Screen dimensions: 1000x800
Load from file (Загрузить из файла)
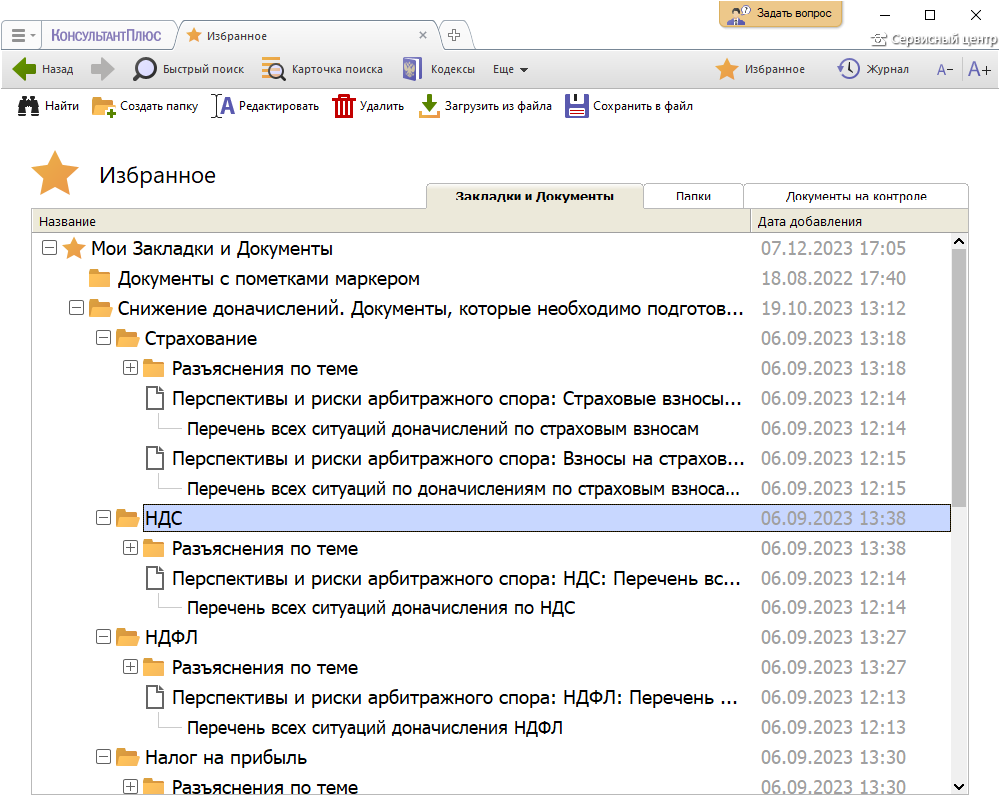(429, 106)
